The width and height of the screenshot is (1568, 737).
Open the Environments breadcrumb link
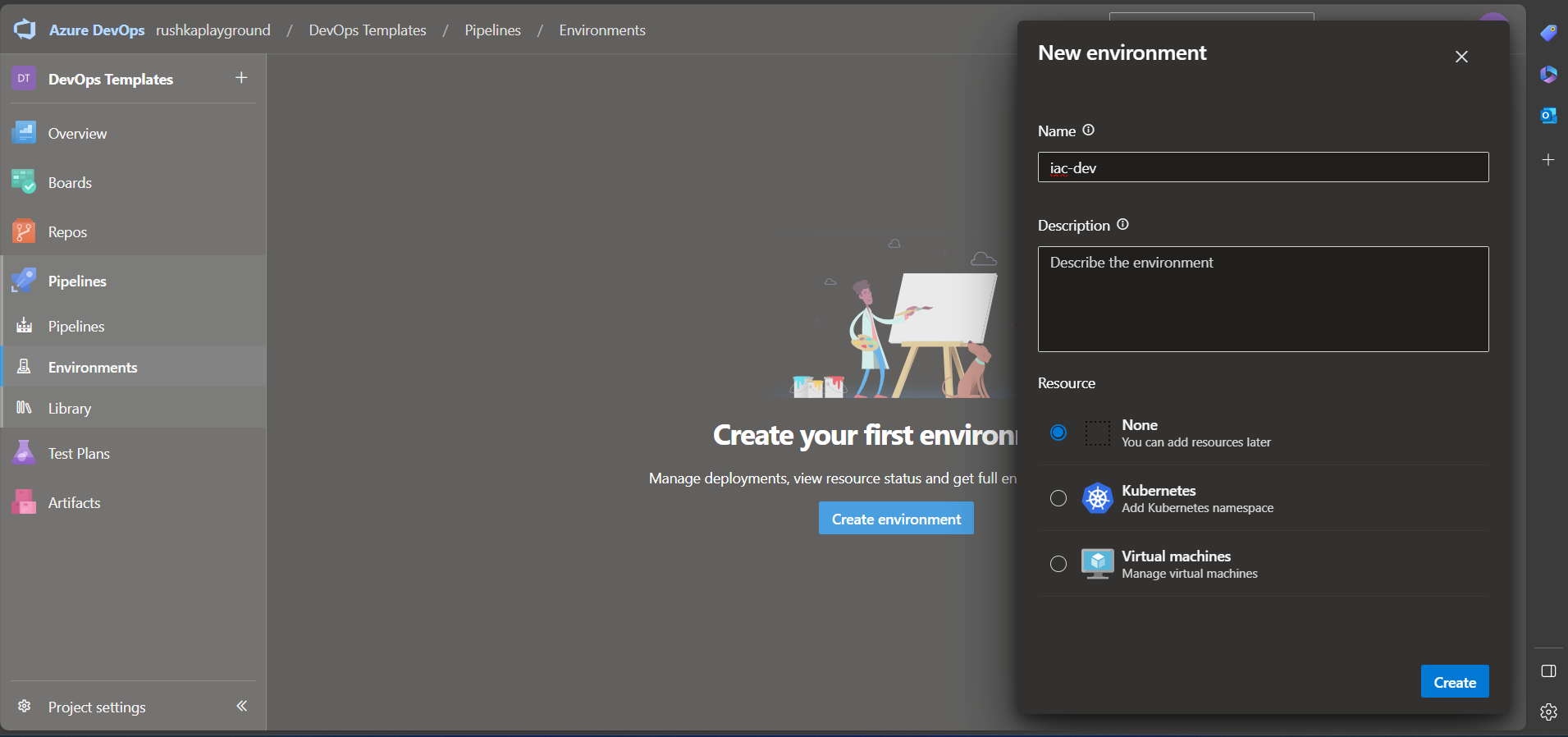(x=602, y=30)
